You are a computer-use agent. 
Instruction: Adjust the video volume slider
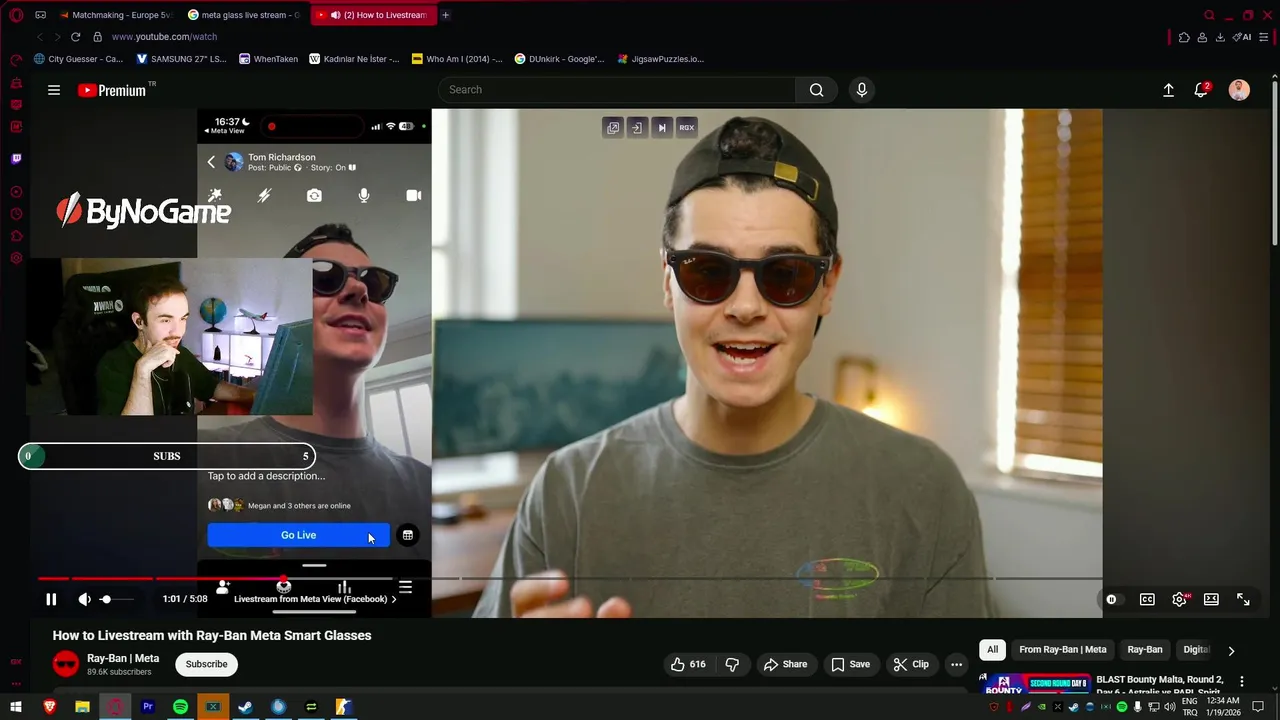(x=117, y=599)
